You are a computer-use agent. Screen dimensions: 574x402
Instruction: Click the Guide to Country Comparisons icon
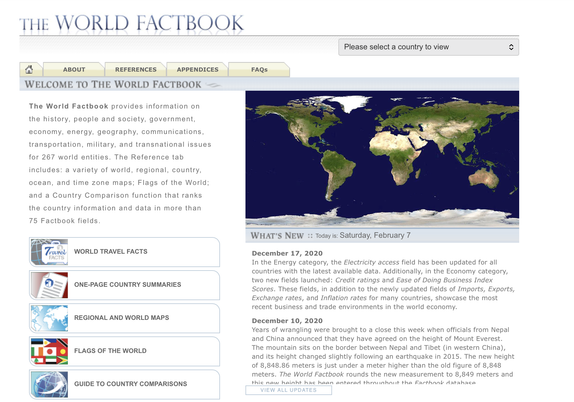point(49,384)
